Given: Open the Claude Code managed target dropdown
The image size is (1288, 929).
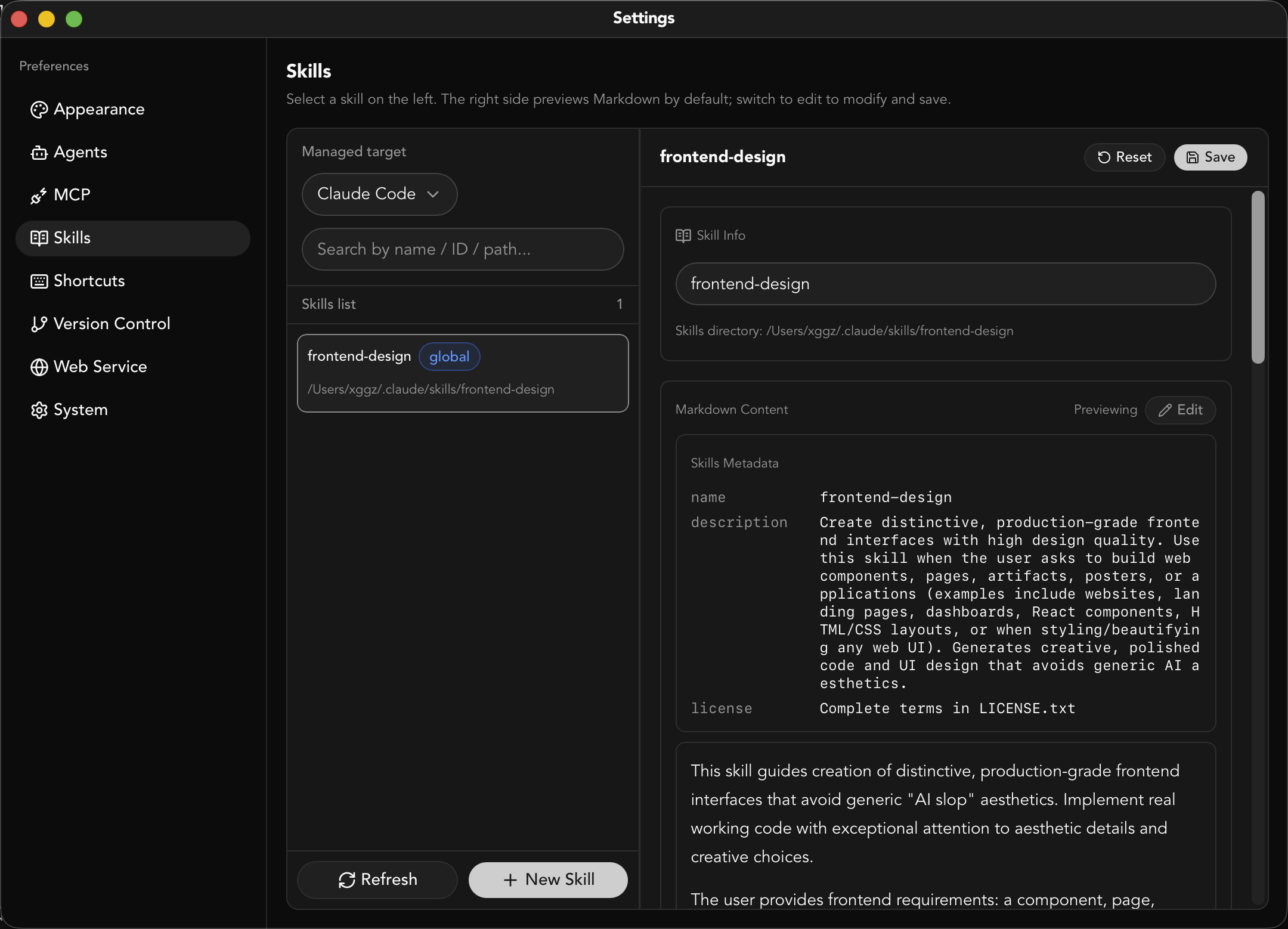Looking at the screenshot, I should [379, 194].
